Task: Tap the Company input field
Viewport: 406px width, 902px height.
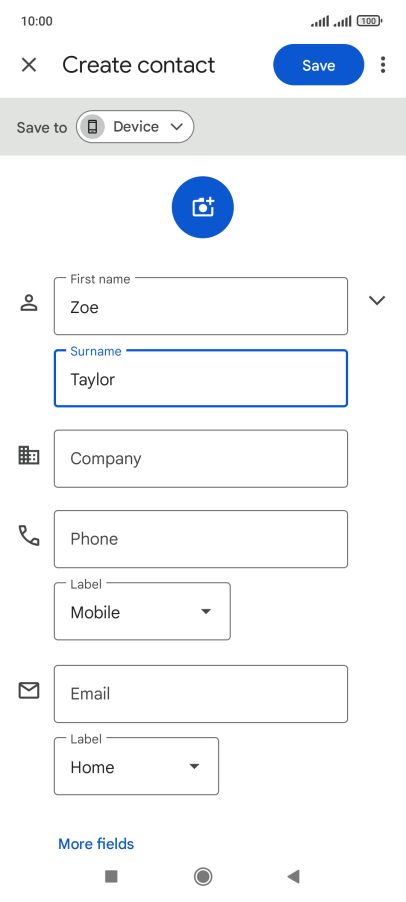Action: pyautogui.click(x=201, y=458)
